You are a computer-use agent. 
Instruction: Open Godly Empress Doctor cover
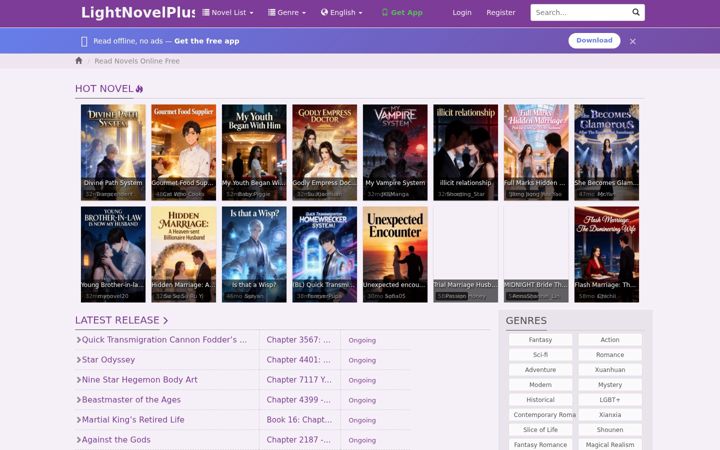tap(325, 152)
